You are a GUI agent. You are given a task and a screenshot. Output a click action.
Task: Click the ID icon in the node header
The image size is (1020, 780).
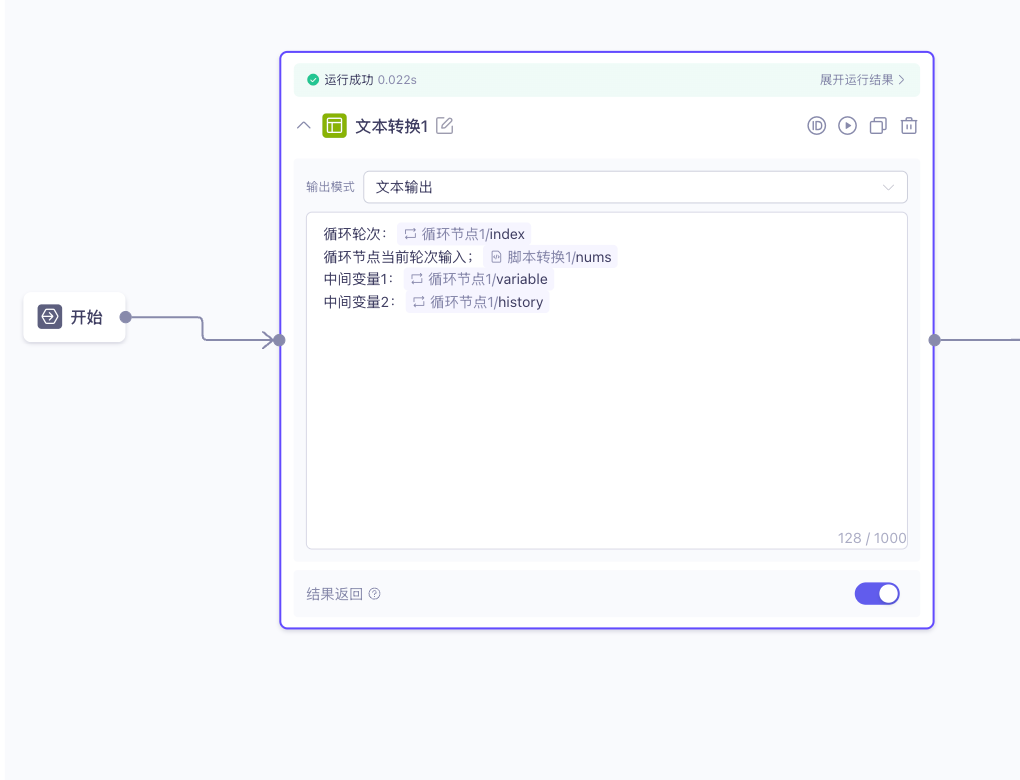(x=816, y=125)
